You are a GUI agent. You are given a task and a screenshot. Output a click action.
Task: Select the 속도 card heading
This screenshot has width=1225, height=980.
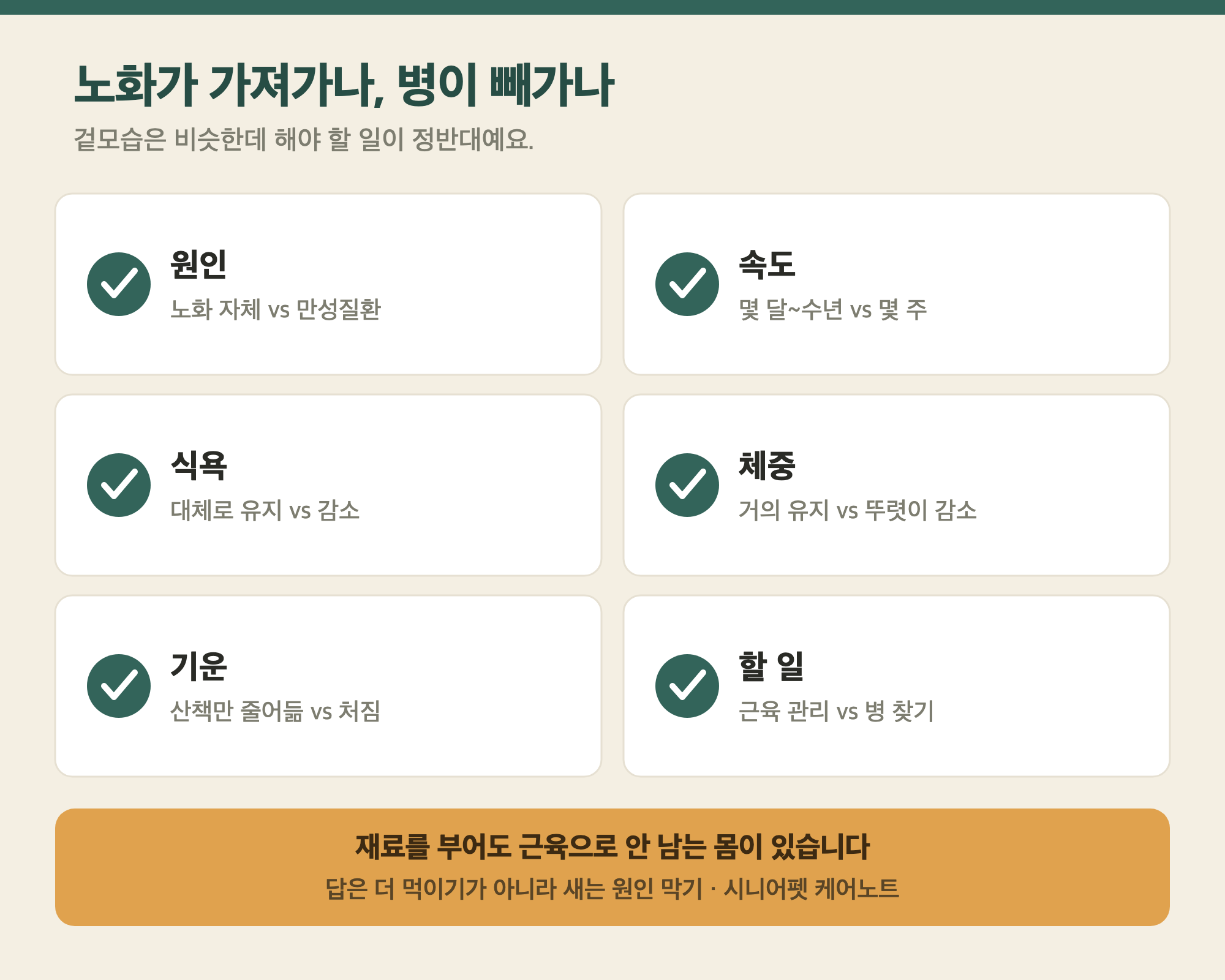pos(767,265)
